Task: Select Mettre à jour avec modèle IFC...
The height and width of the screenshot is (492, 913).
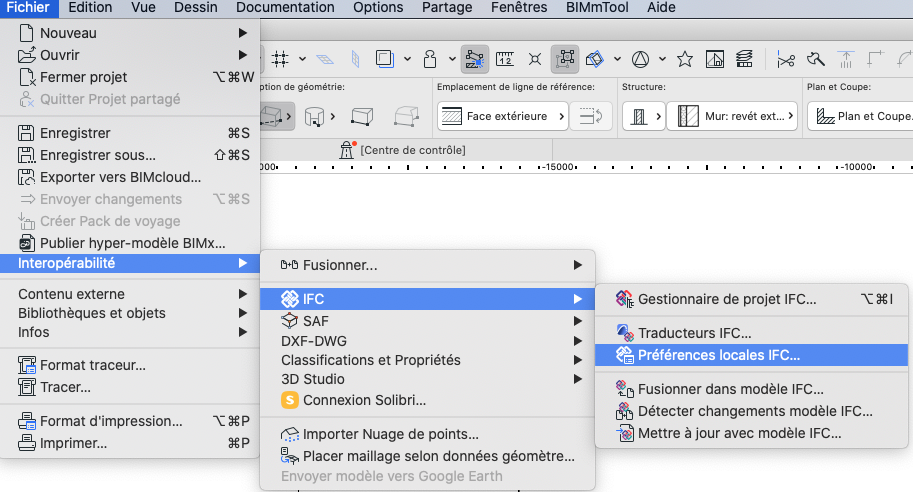Action: pyautogui.click(x=752, y=433)
